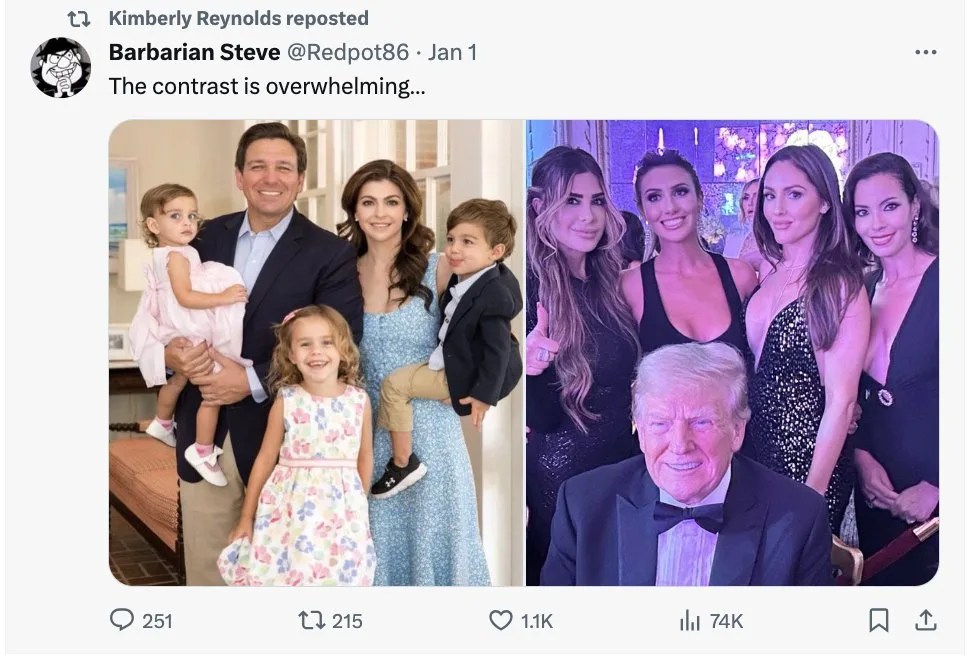Click the share upload arrow icon
Image resolution: width=970 pixels, height=656 pixels.
point(922,621)
